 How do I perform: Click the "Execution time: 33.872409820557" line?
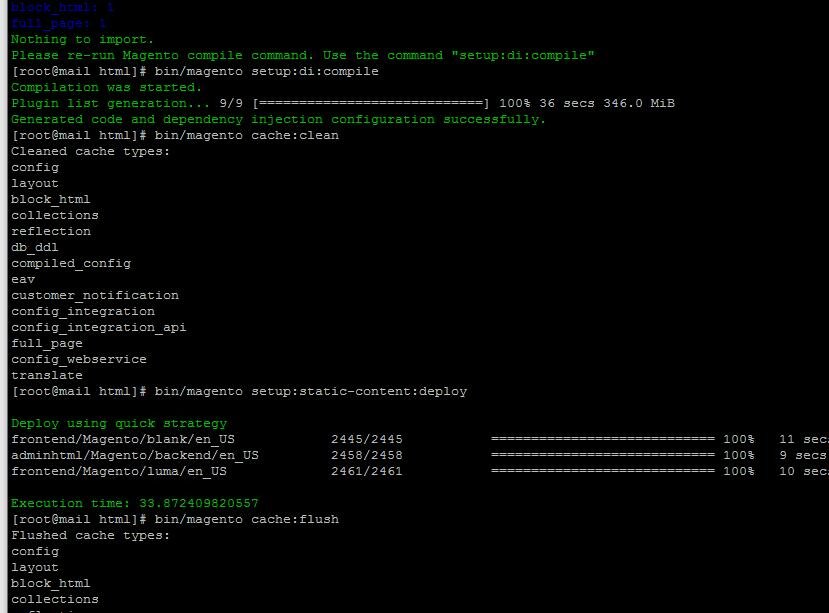point(134,503)
